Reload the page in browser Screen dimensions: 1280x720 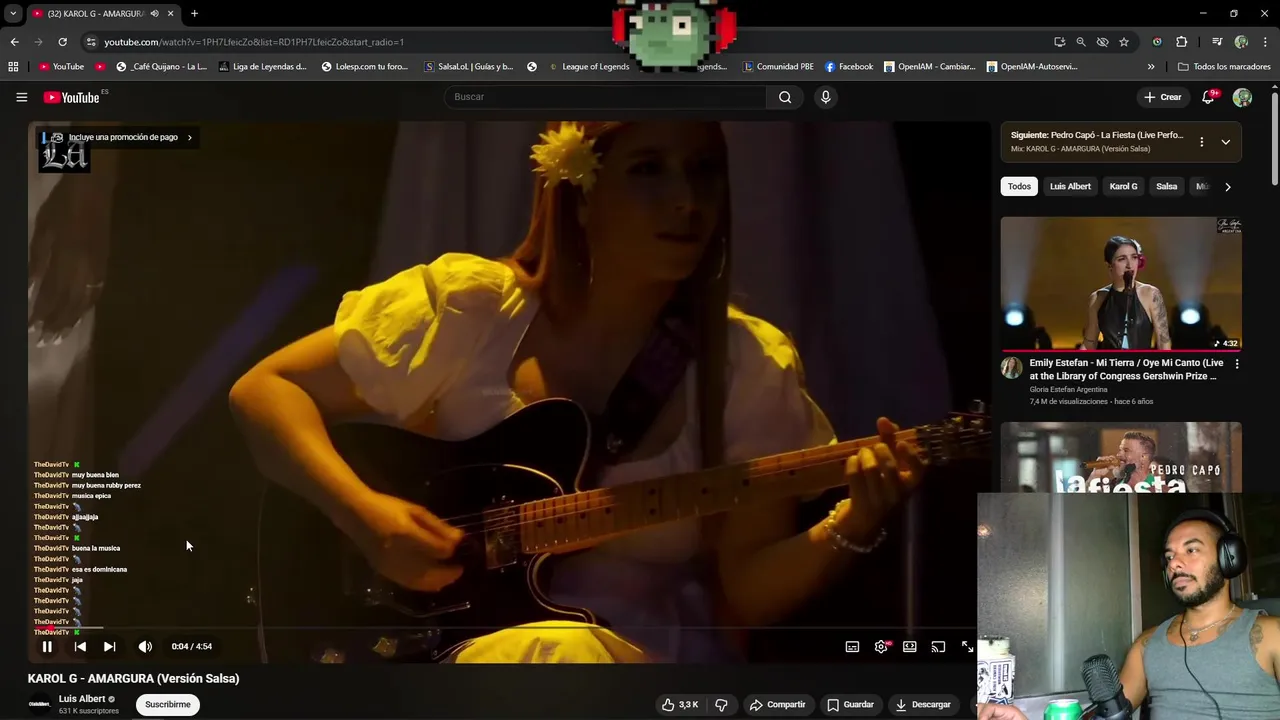pyautogui.click(x=62, y=42)
